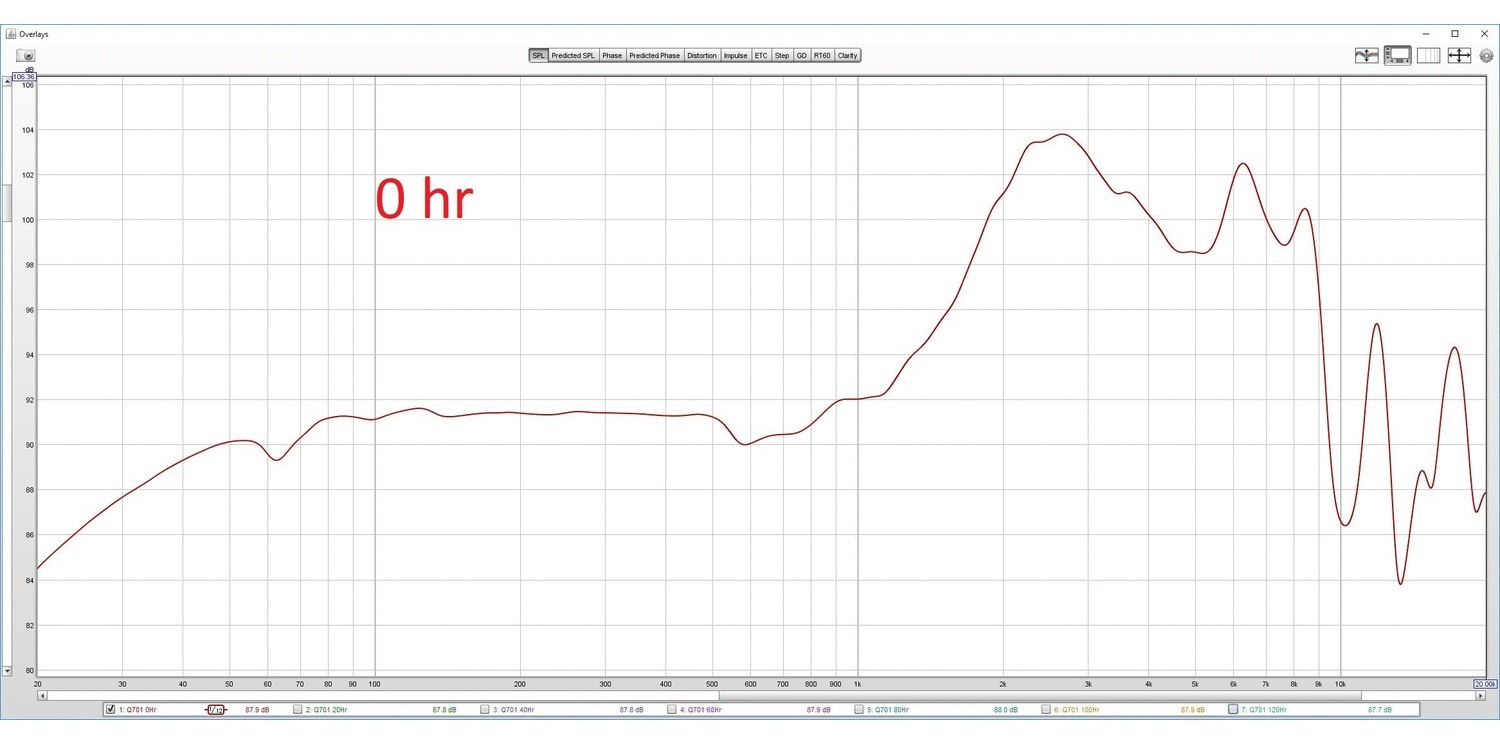
Task: Click horizontal scrollbar right arrow
Action: coord(1481,695)
